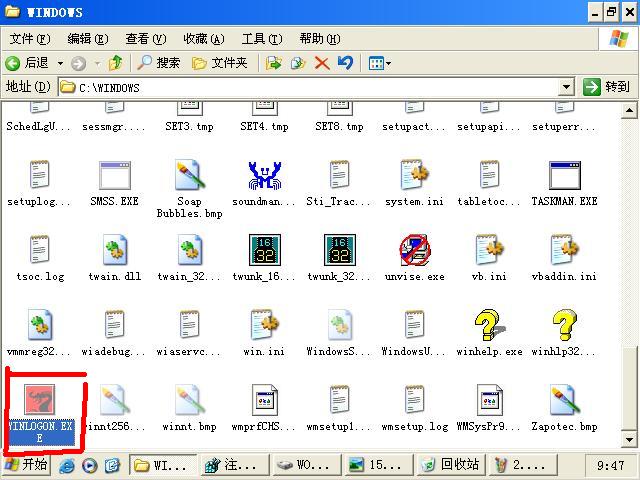This screenshot has width=640, height=480.
Task: Select the twunk_32 file icon
Action: pos(340,250)
